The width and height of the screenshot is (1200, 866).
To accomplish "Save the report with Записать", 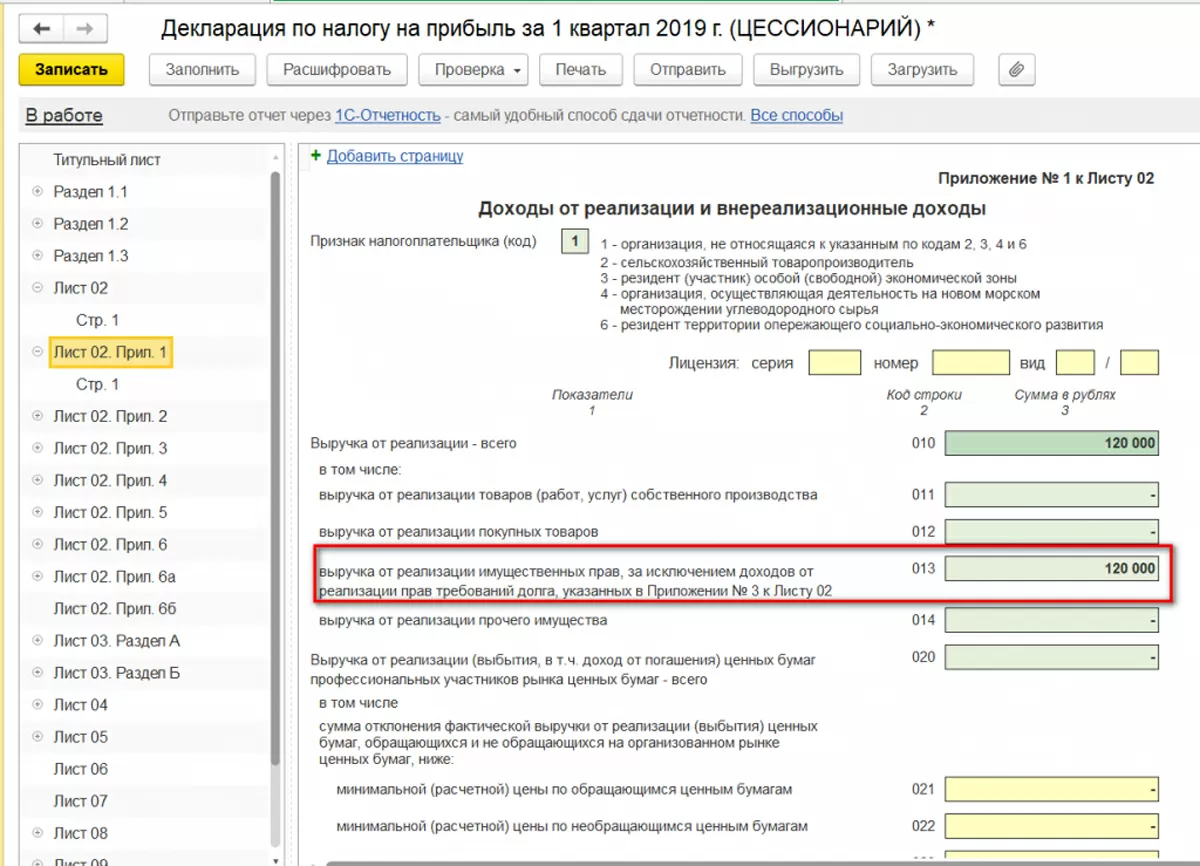I will pos(71,70).
